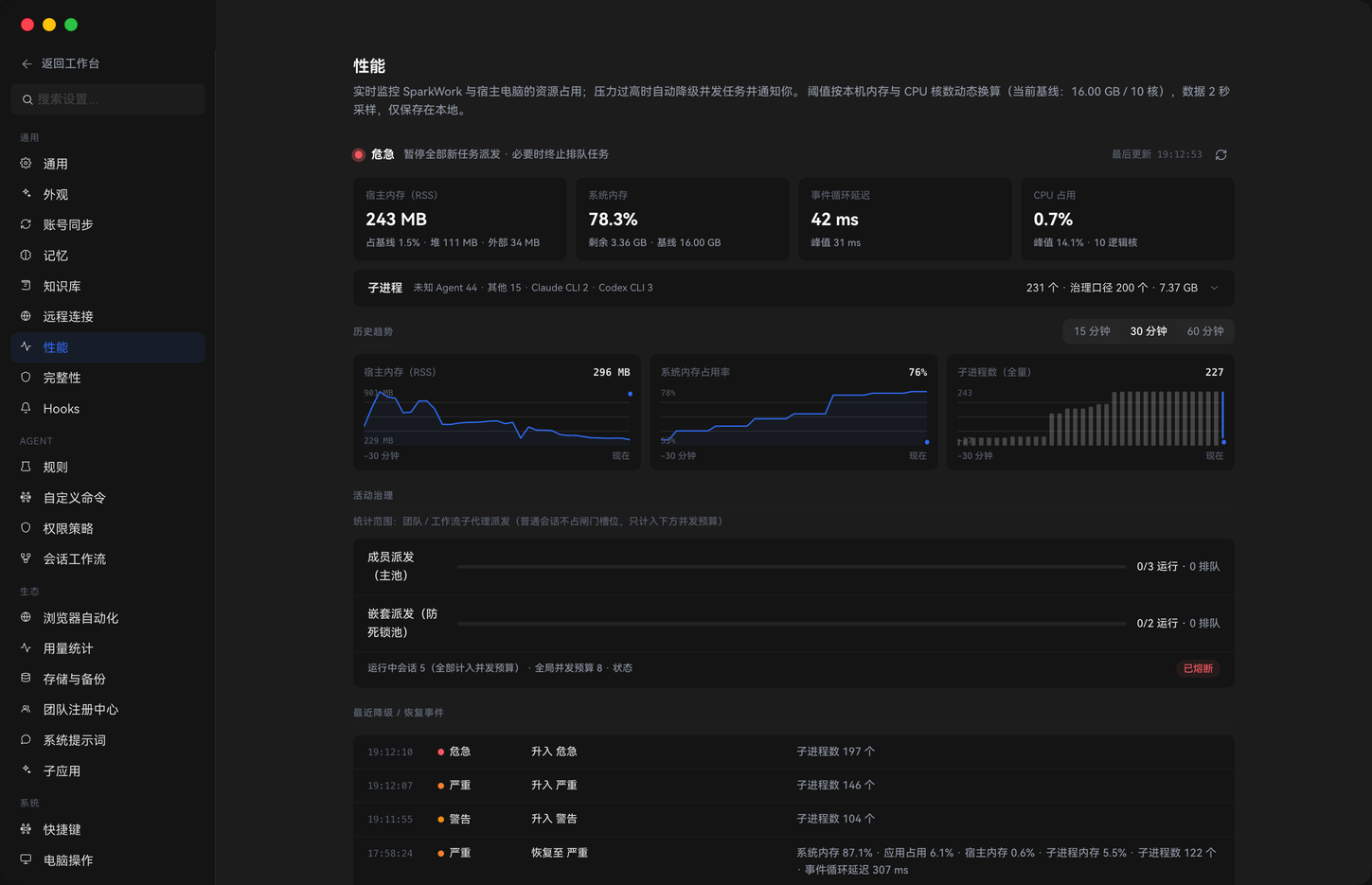Open the 系统提示词 settings page
This screenshot has width=1372, height=885.
108,740
